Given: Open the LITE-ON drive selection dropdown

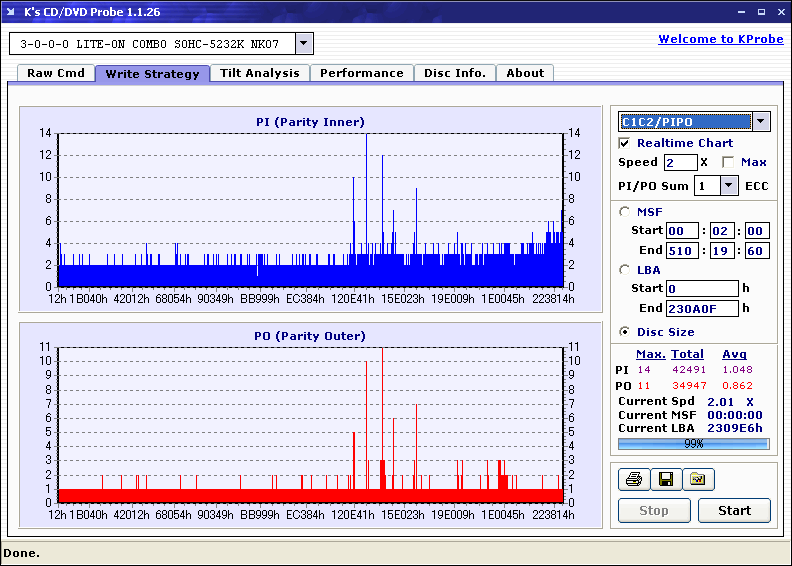Looking at the screenshot, I should pyautogui.click(x=304, y=44).
